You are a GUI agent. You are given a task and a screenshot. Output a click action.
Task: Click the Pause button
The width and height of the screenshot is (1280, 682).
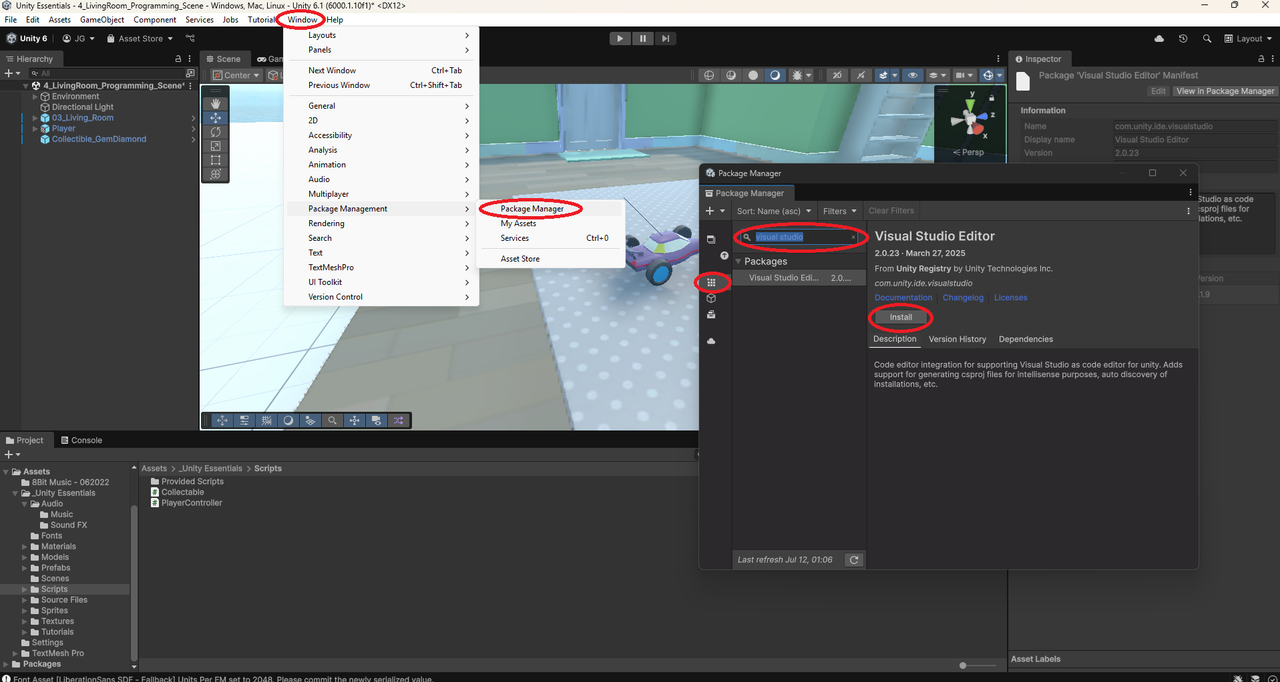[x=642, y=38]
